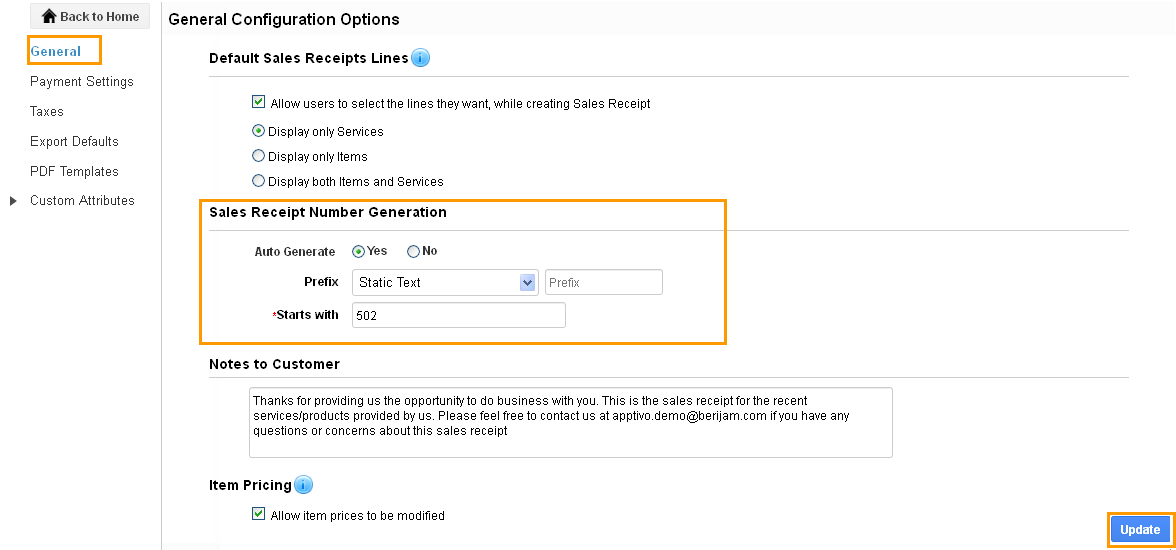Go to Payment Settings section

(x=82, y=81)
